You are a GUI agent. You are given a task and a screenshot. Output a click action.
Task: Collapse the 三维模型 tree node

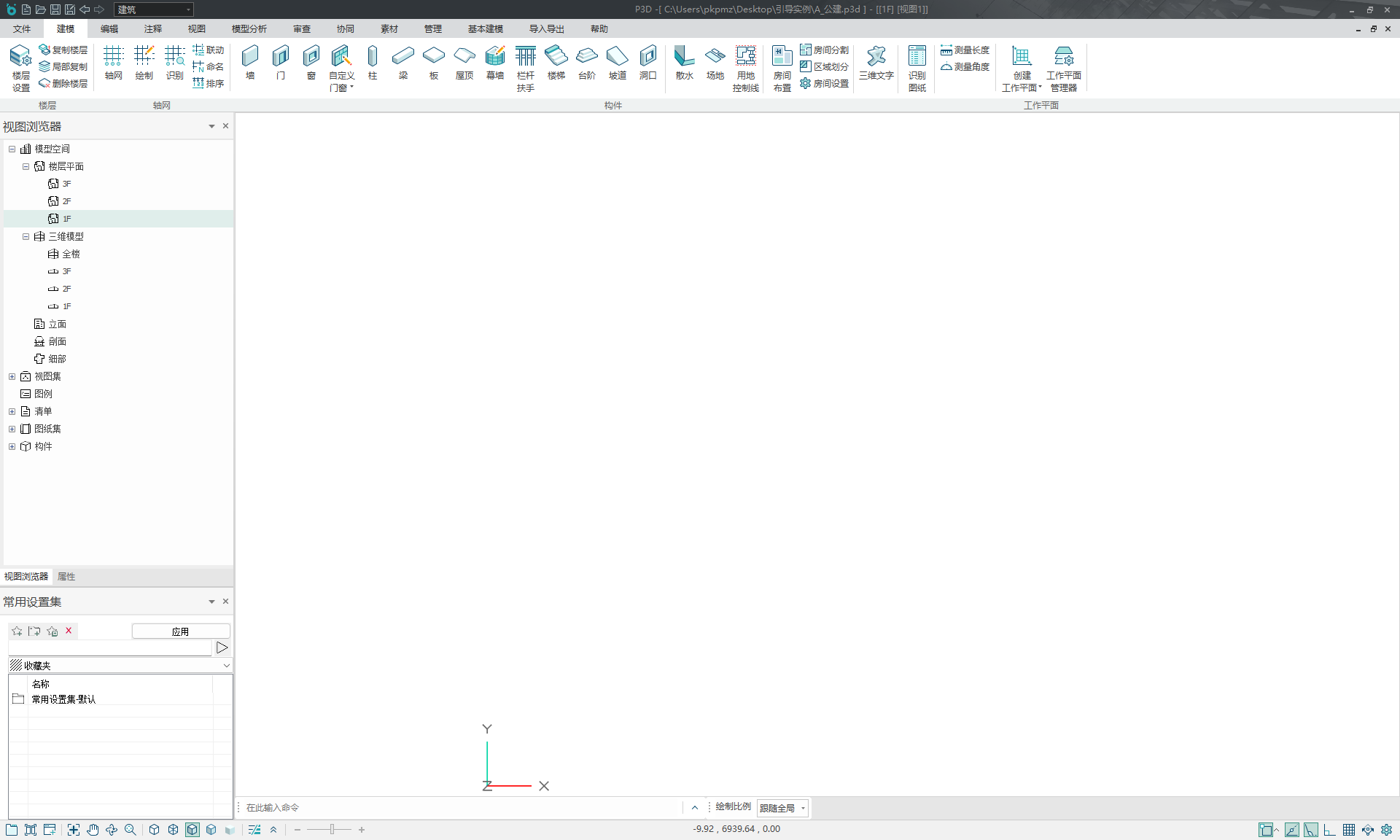[26, 236]
